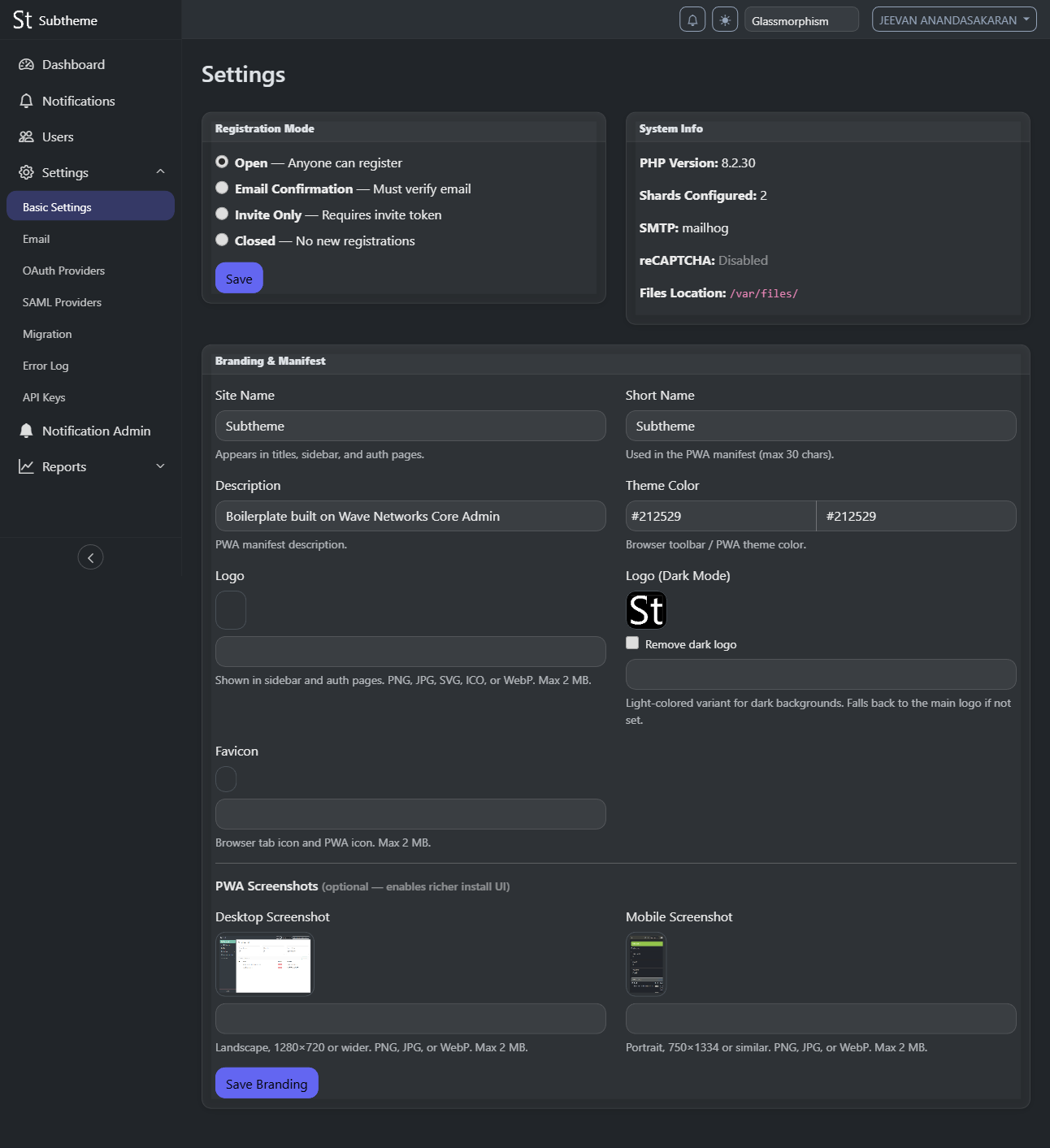
Task: Open the Desktop Screenshot thumbnail
Action: pos(265,964)
